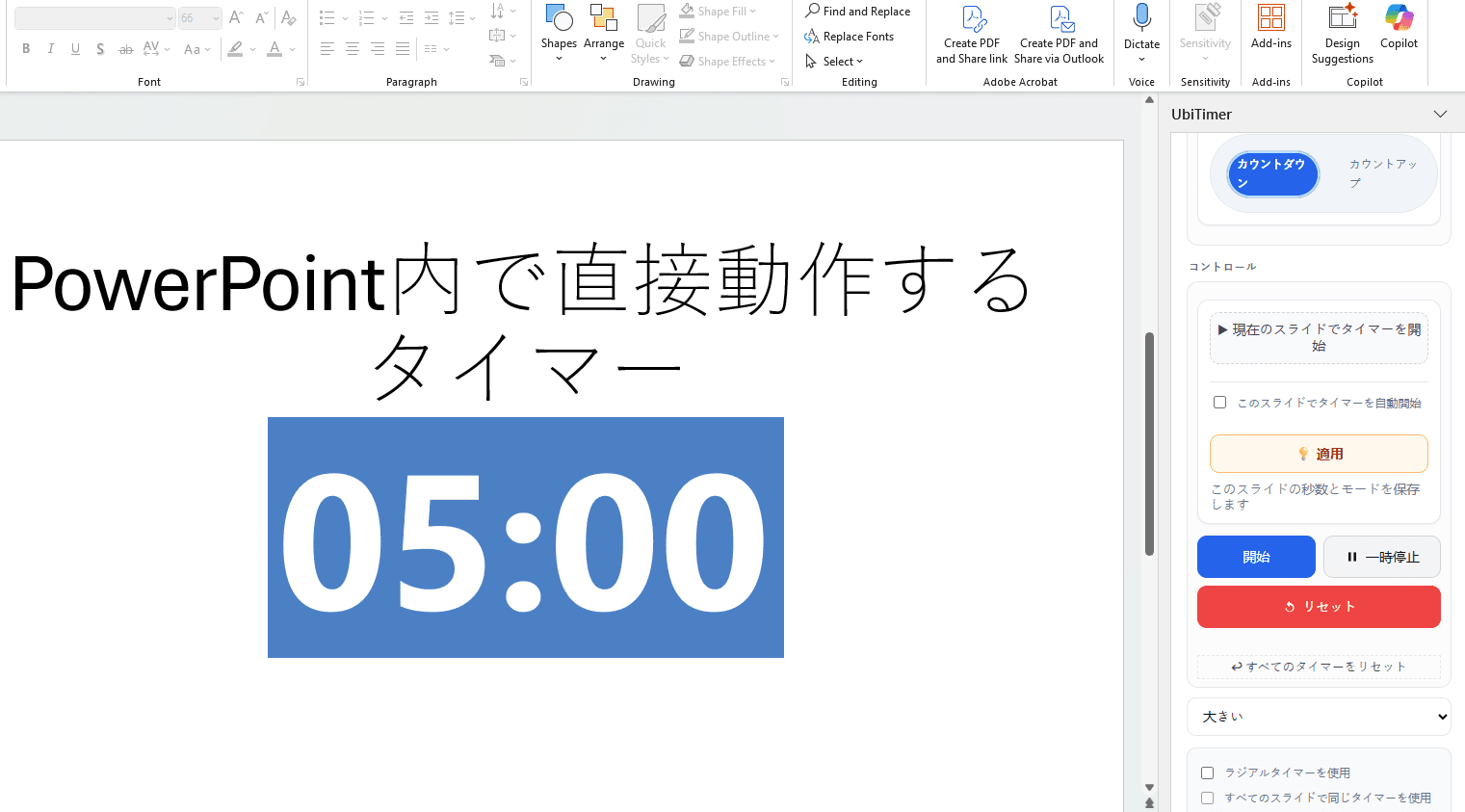Click the red リセット button
This screenshot has width=1465, height=812.
(1319, 606)
